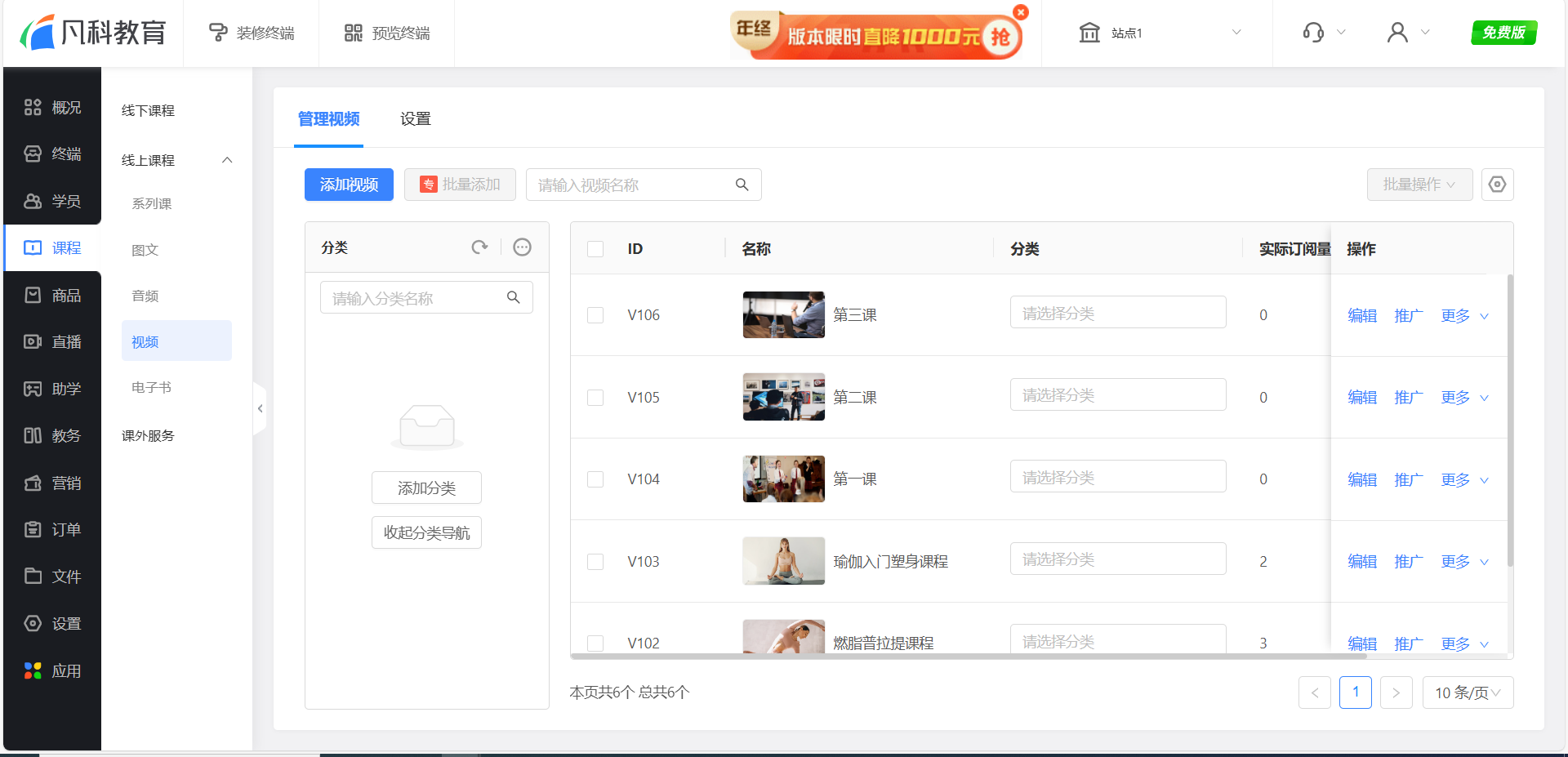
Task: Open the 直播 live streaming section
Action: click(x=52, y=341)
